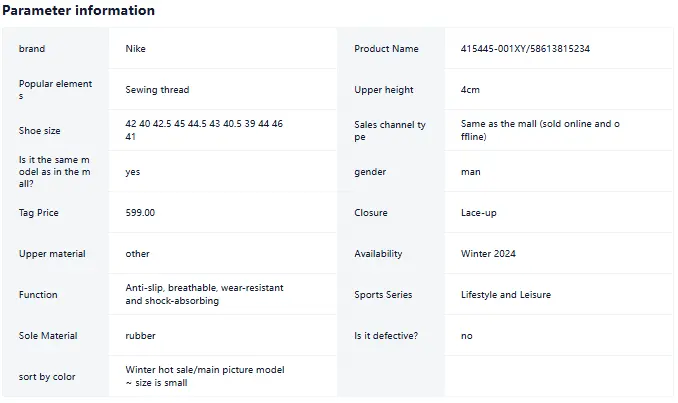678x403 pixels.
Task: Select the Sewing thread value
Action: click(x=157, y=90)
